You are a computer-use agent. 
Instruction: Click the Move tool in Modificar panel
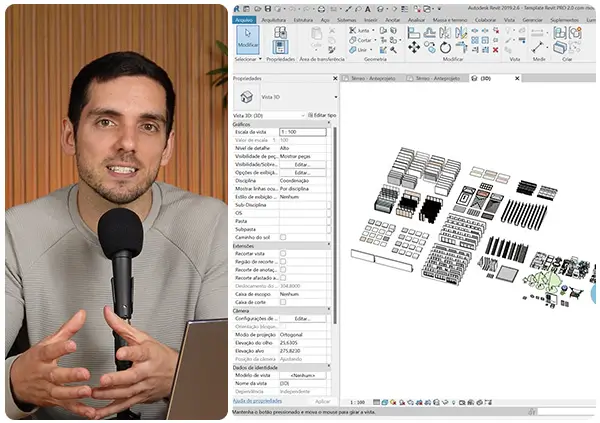point(414,47)
